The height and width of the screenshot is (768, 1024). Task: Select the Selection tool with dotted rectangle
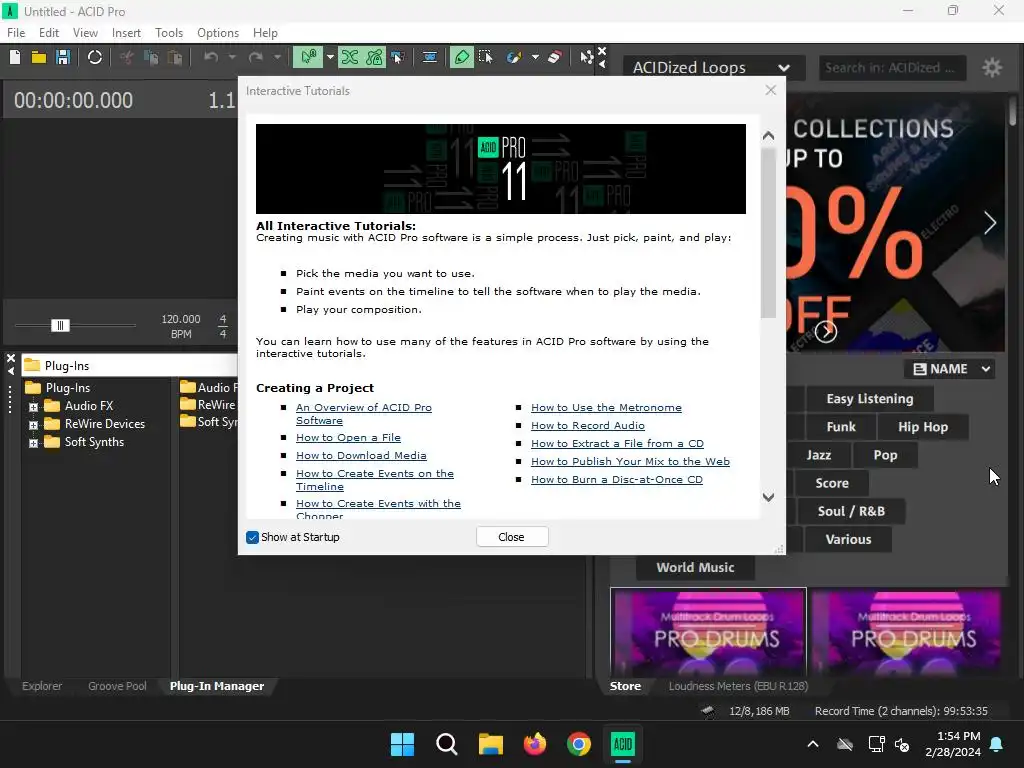pos(486,57)
